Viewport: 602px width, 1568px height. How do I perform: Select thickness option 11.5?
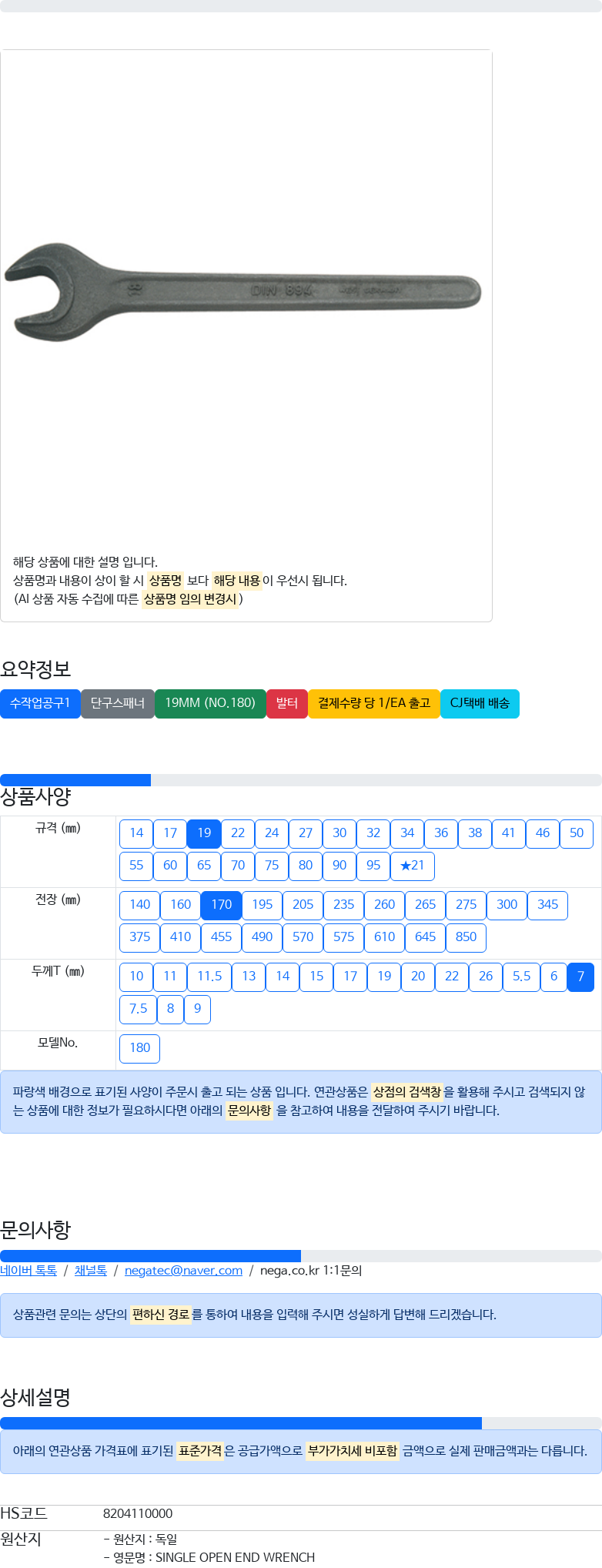coord(209,977)
